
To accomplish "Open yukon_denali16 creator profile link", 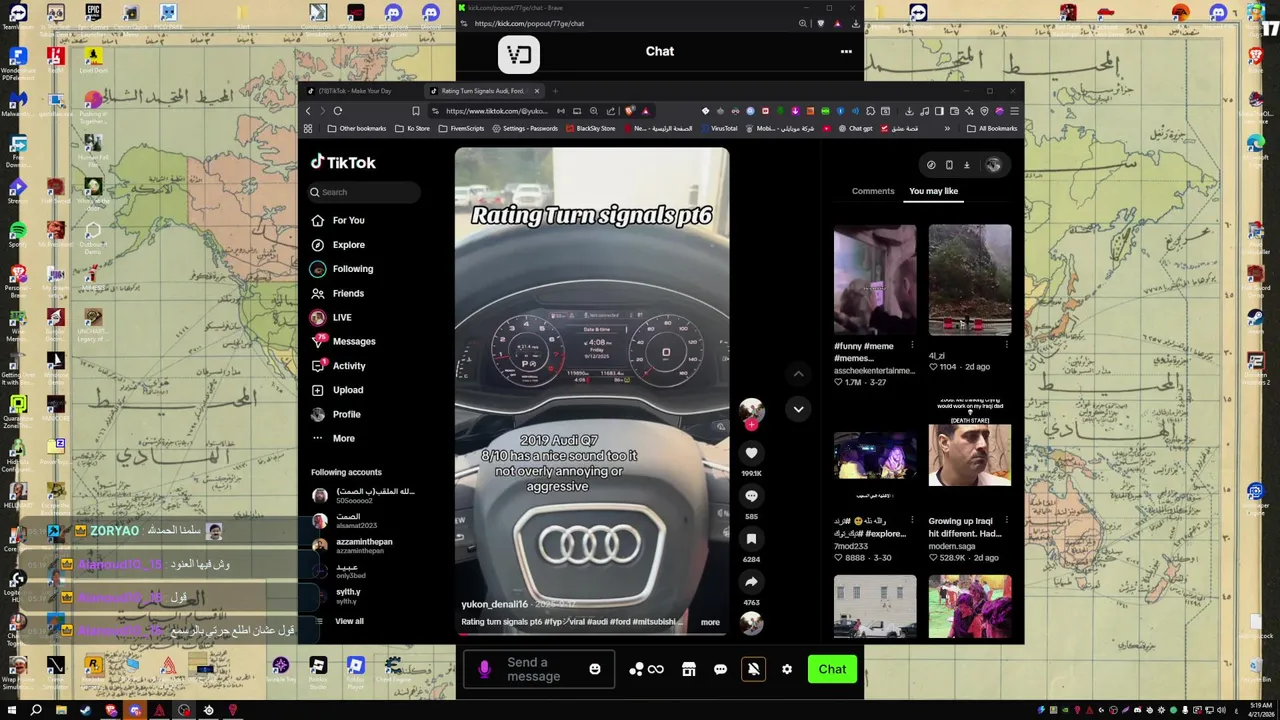I will 494,604.
